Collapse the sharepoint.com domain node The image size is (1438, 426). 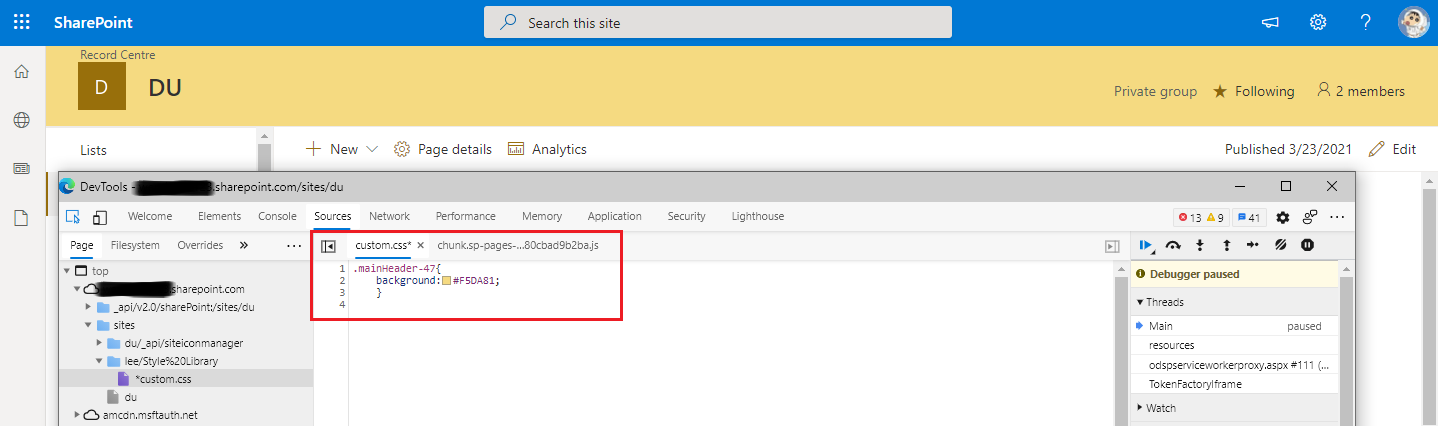pos(78,289)
